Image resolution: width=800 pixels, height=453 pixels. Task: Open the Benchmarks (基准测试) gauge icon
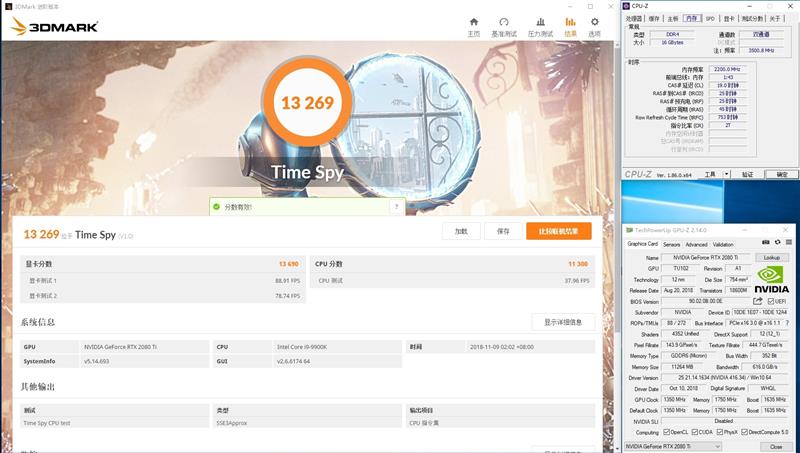pyautogui.click(x=504, y=24)
